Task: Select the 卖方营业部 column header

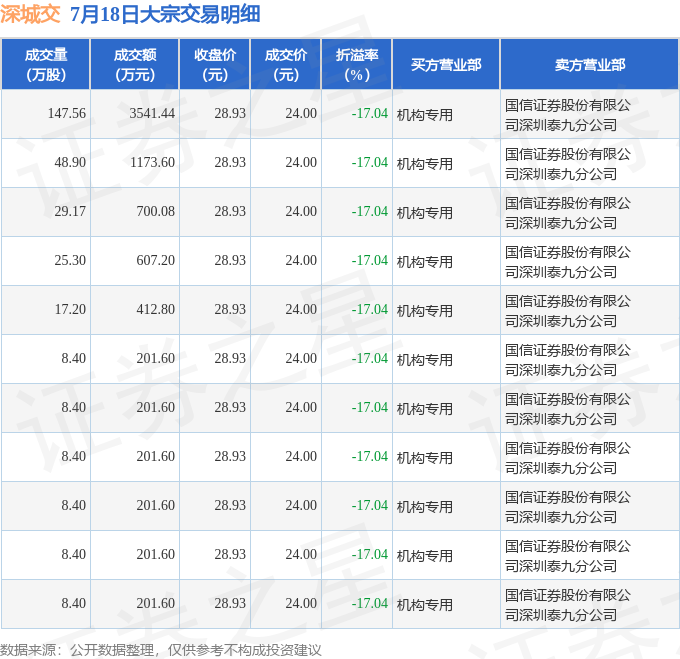Action: coord(590,65)
